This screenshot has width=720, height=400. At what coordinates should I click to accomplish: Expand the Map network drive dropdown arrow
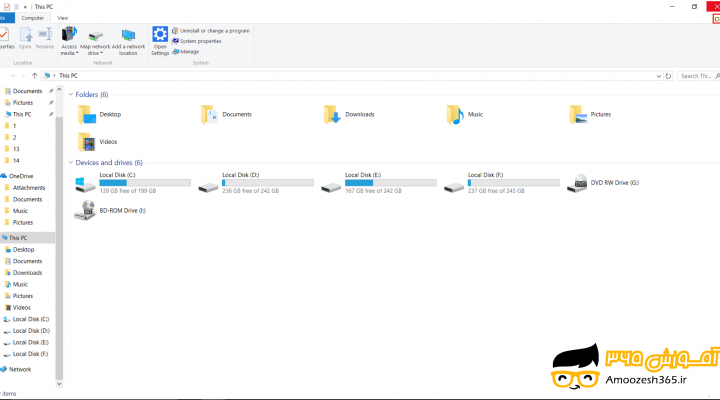[101, 53]
